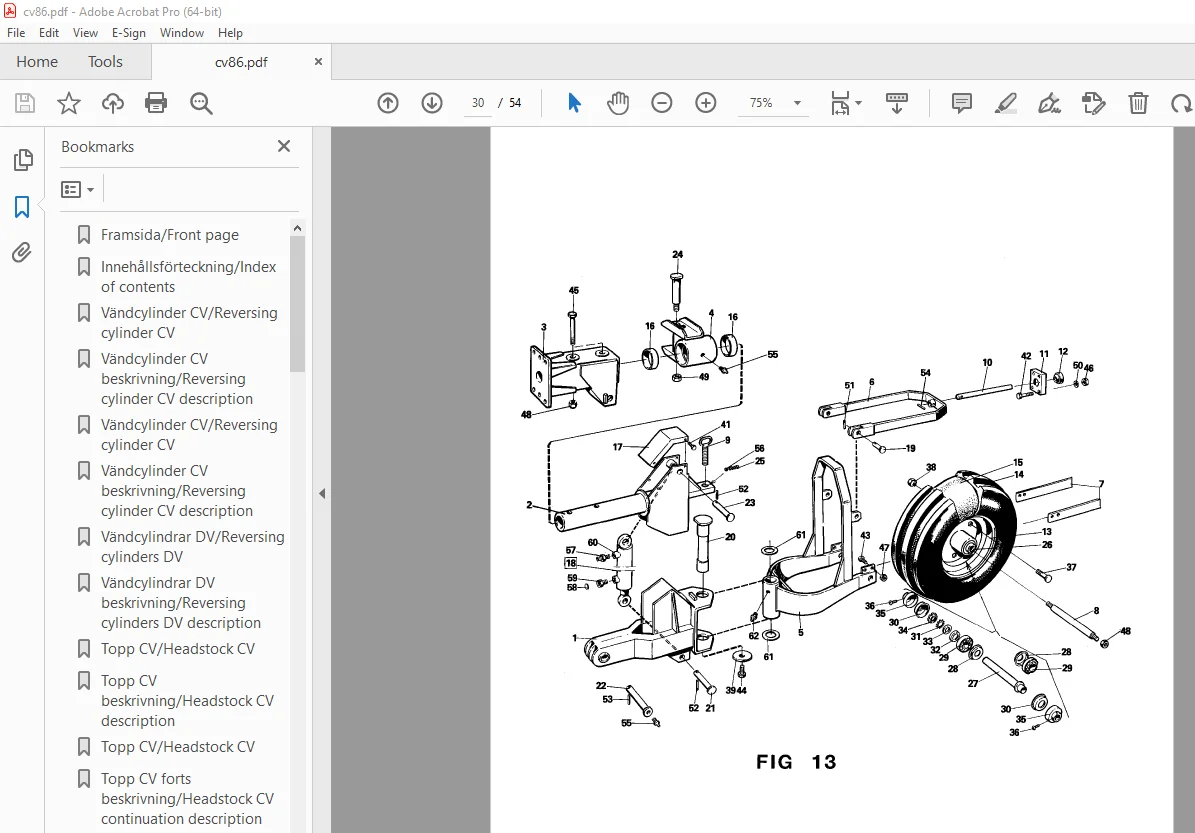Image resolution: width=1195 pixels, height=833 pixels.
Task: Click the FIG 13 caption on the page
Action: [x=796, y=761]
